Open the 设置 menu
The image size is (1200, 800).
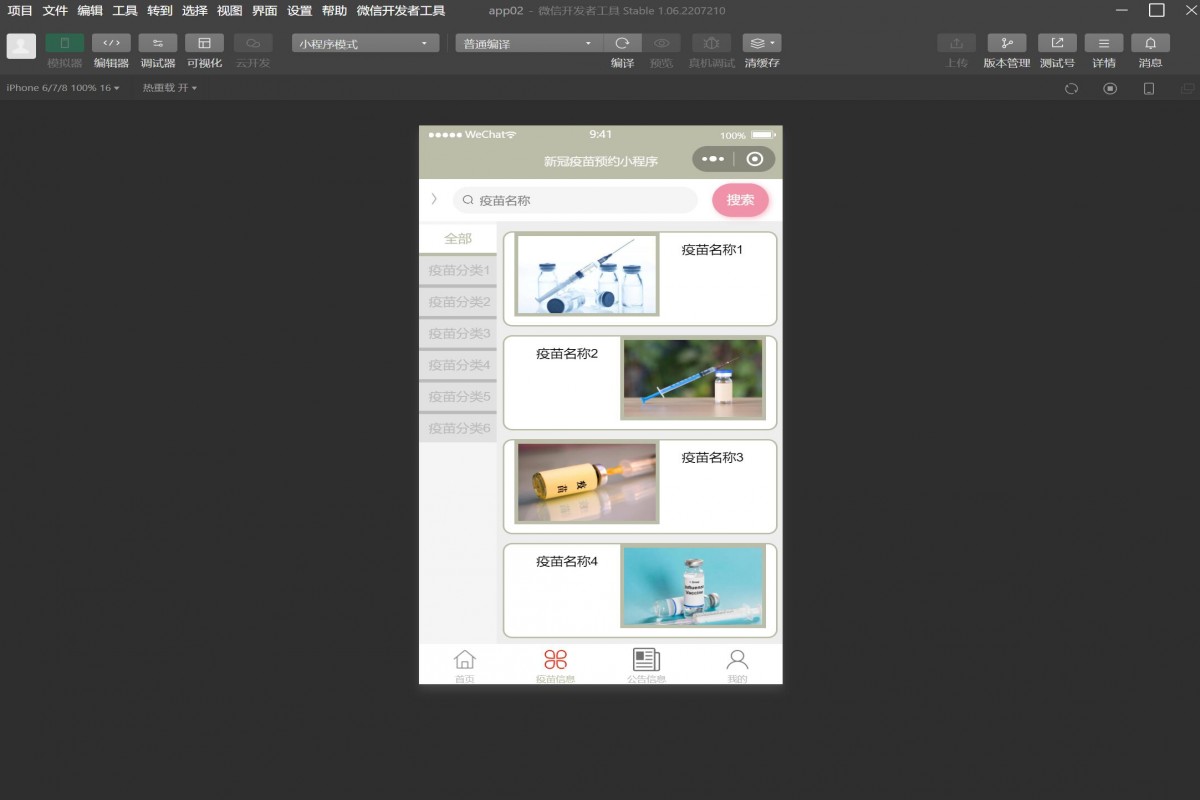(x=299, y=11)
